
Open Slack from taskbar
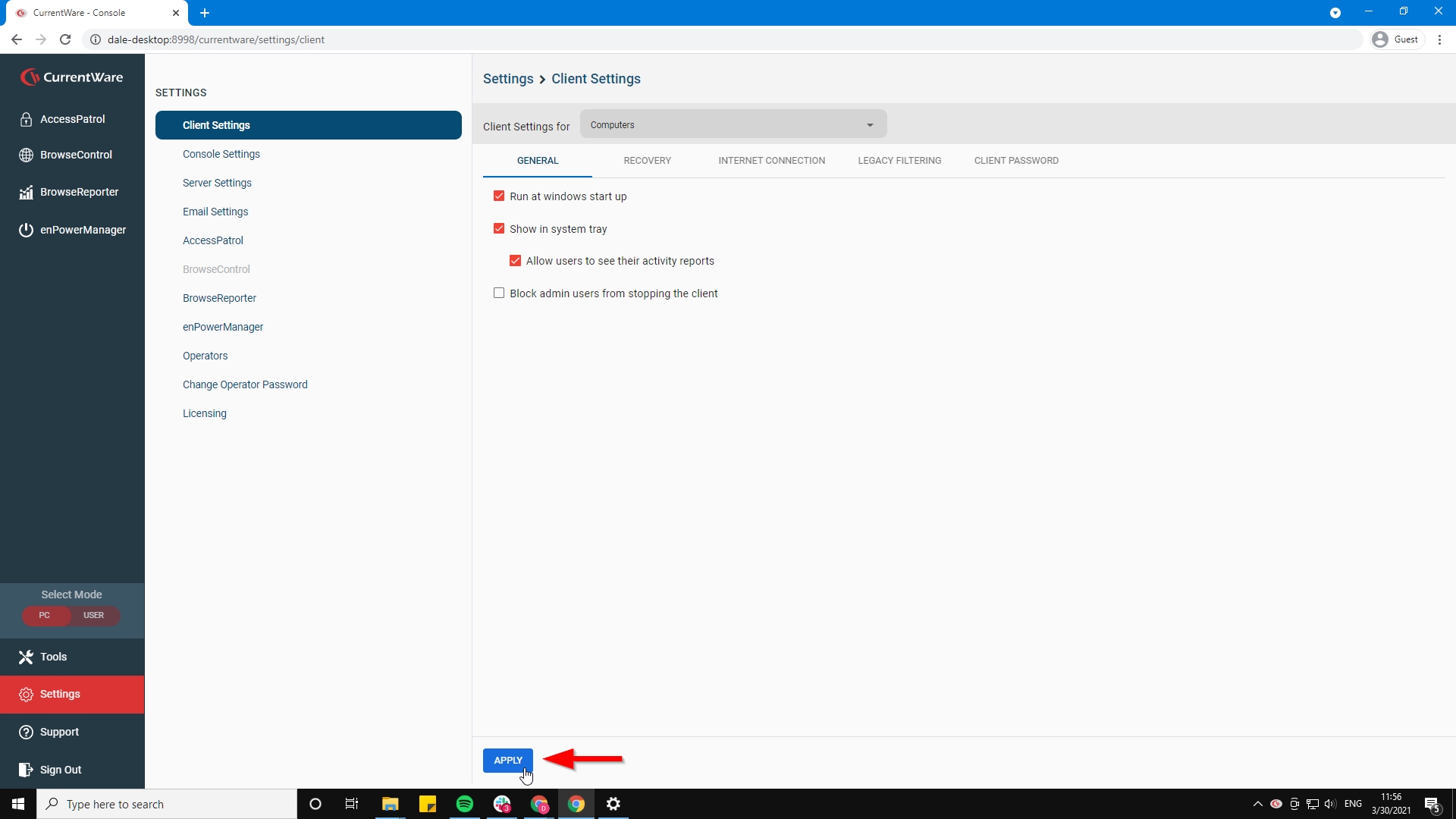click(x=502, y=804)
